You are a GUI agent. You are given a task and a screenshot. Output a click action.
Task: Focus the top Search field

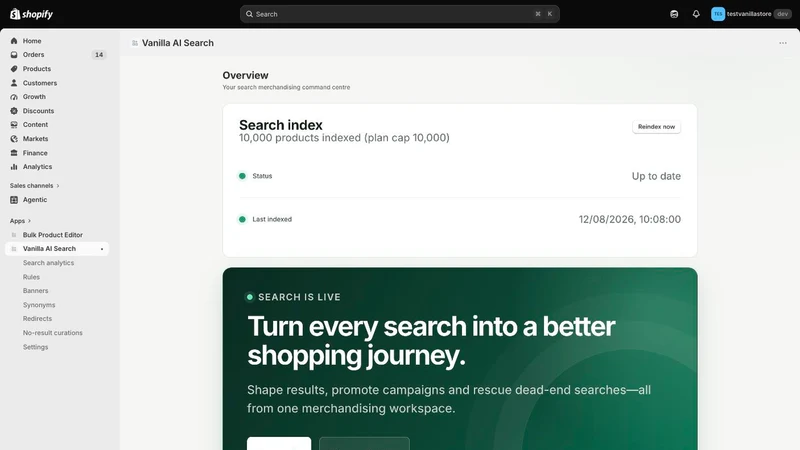coord(399,14)
